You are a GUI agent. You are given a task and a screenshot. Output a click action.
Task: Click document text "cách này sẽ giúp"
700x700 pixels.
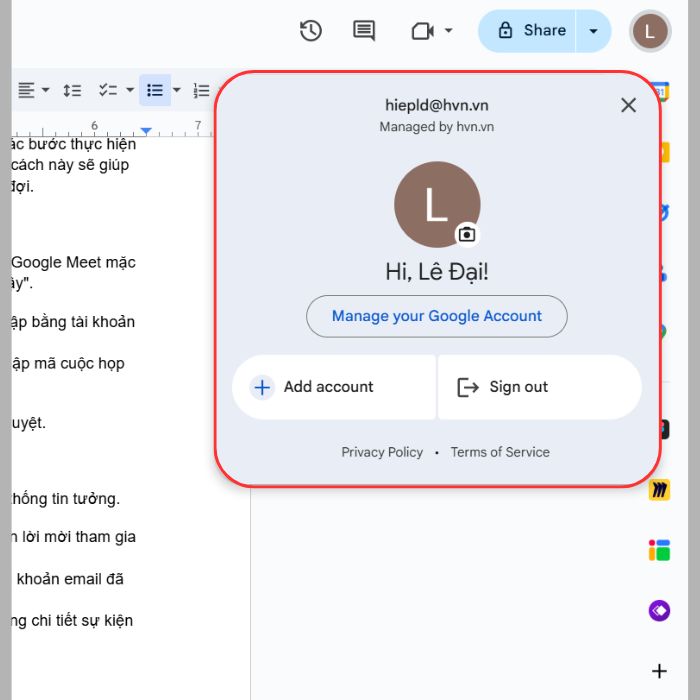[x=70, y=165]
